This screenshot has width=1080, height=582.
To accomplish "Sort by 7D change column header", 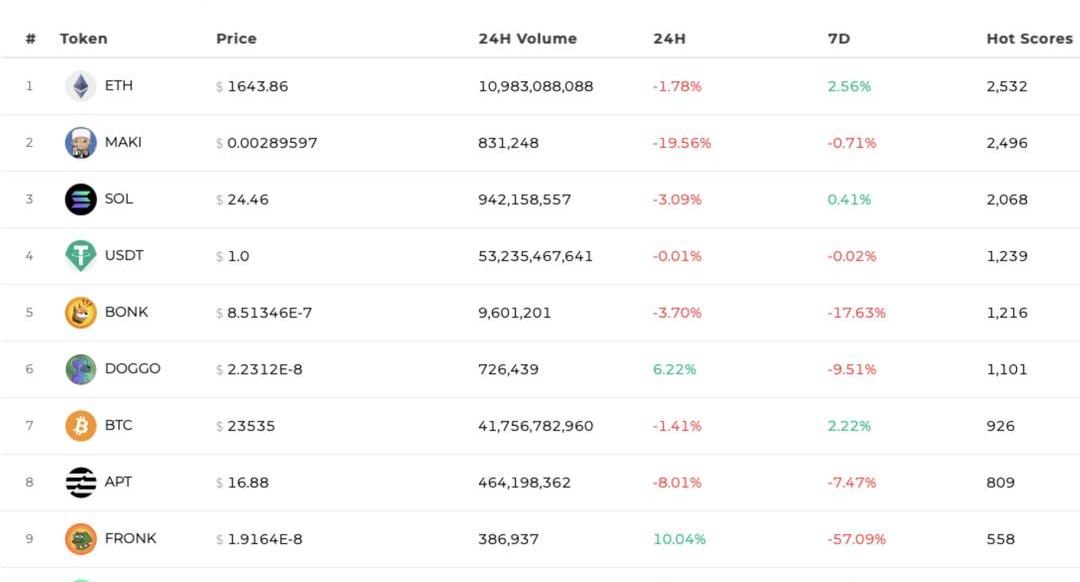I will [838, 39].
